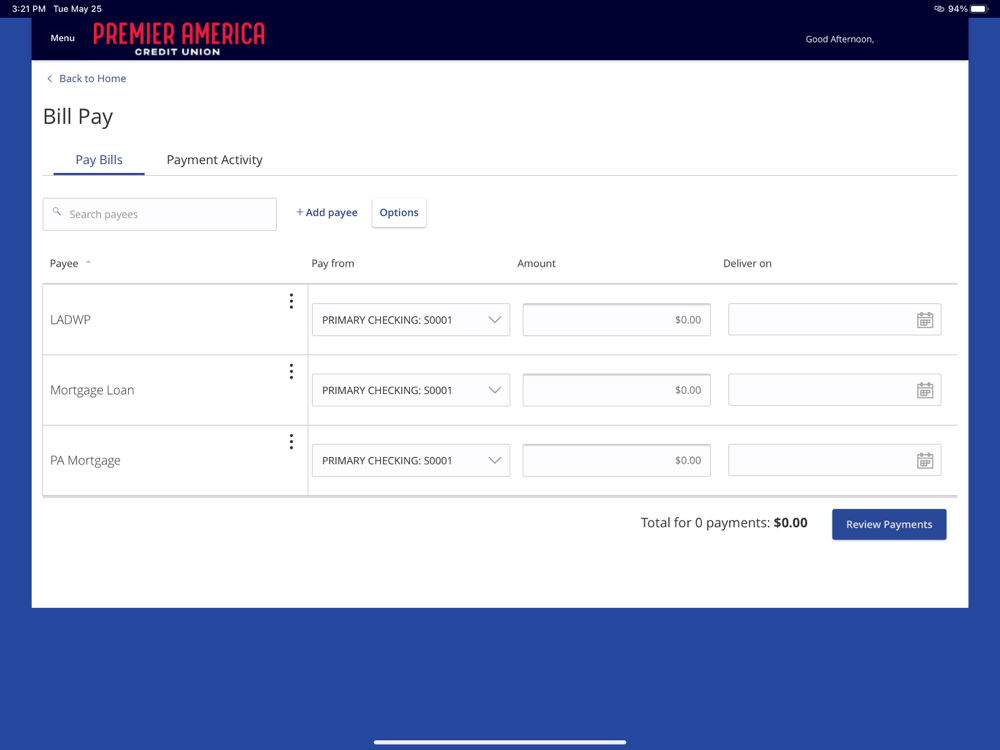Viewport: 1000px width, 750px height.
Task: Click the Good Afternoon greeting
Action: click(x=839, y=39)
